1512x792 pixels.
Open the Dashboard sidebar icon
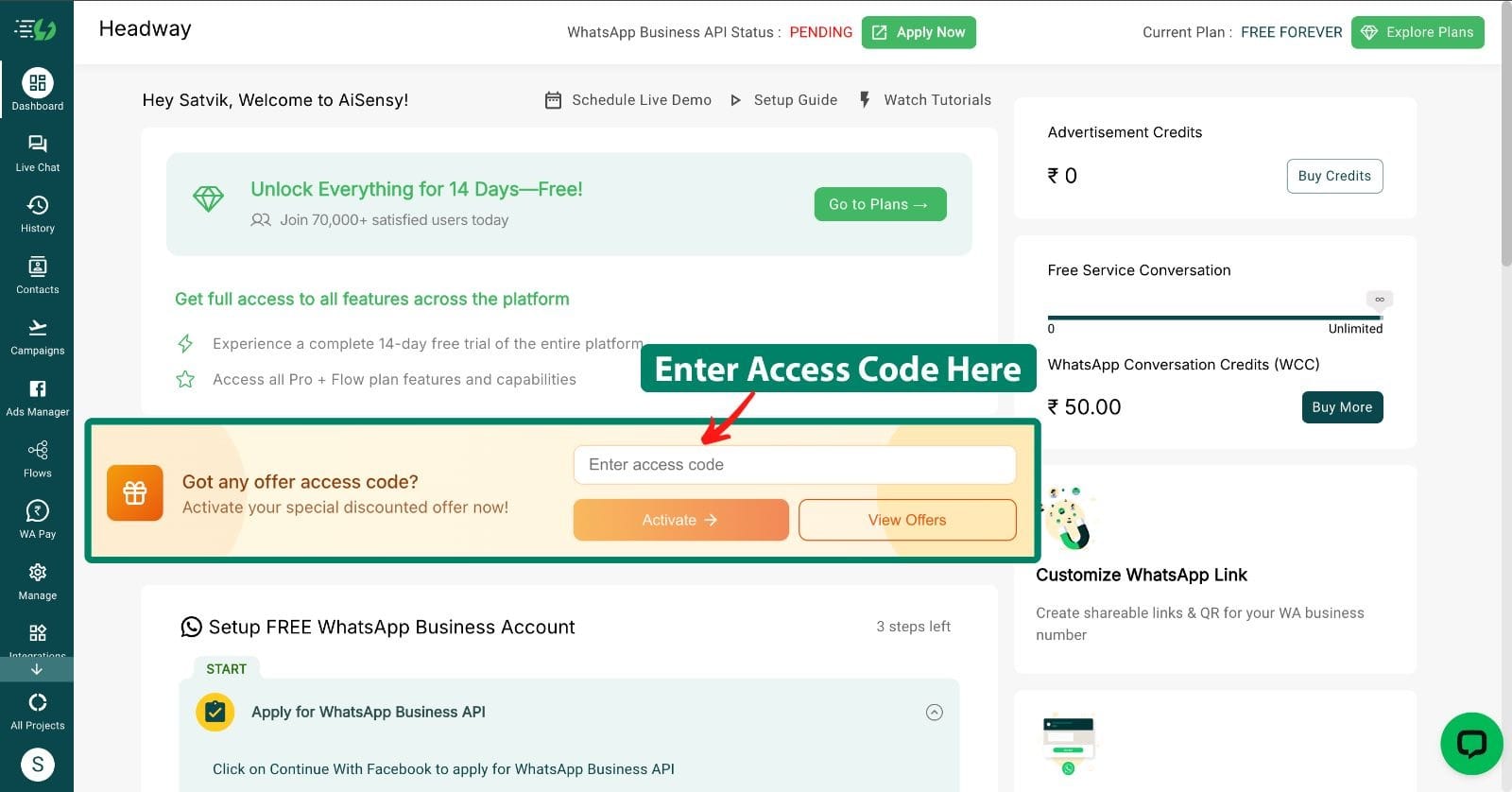click(38, 83)
